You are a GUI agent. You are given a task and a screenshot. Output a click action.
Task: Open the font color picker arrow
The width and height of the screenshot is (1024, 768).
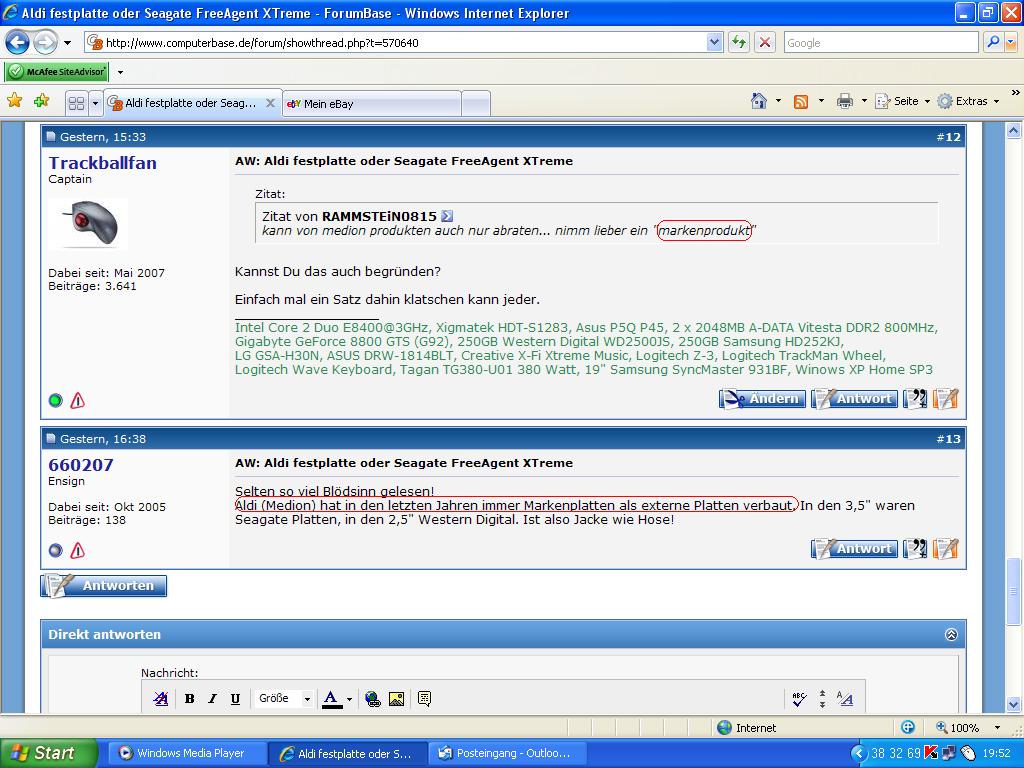tap(349, 699)
